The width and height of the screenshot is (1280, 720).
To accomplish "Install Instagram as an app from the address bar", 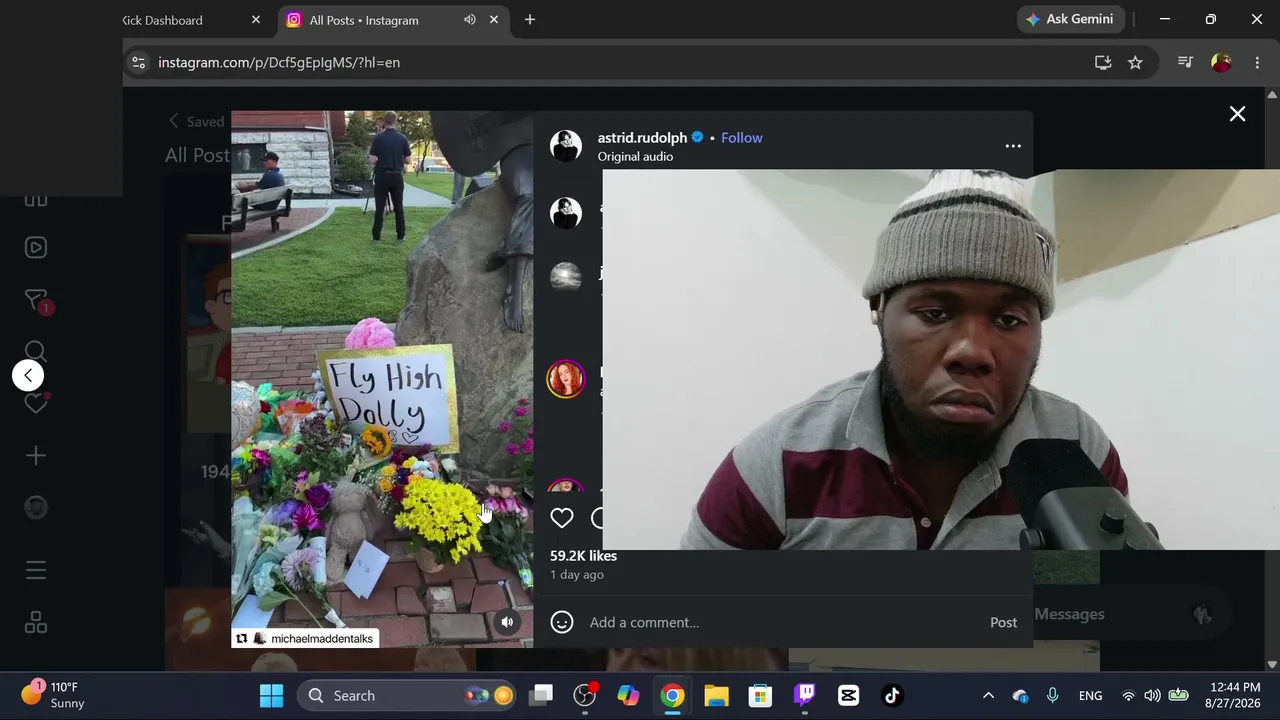I will 1103,62.
